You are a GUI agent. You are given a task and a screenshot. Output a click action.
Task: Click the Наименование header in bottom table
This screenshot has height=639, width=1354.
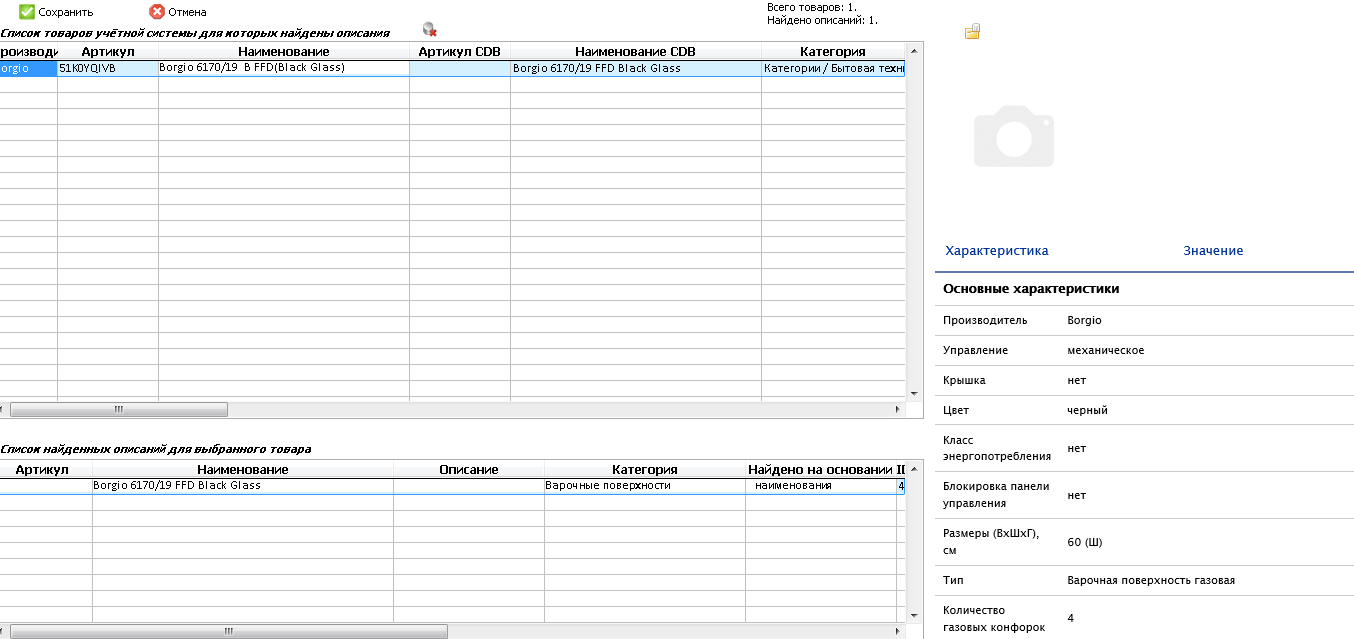tap(243, 470)
